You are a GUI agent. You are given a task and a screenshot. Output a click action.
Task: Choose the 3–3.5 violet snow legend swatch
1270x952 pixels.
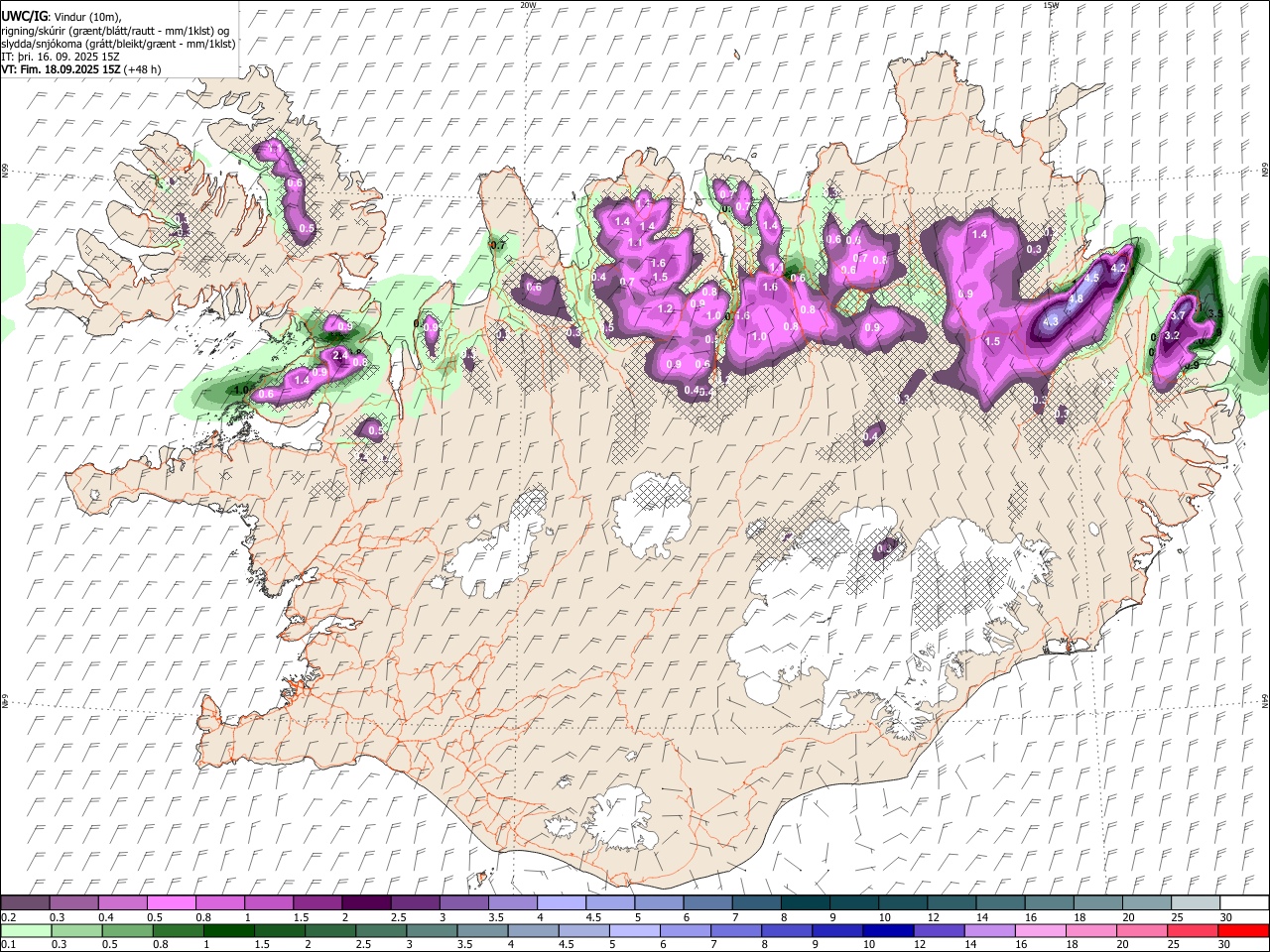464,903
